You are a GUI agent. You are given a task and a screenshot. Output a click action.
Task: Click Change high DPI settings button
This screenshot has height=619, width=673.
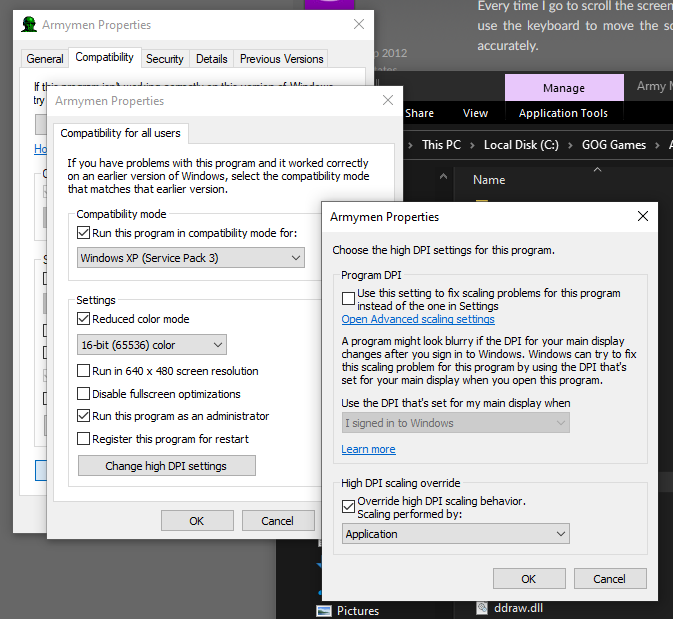click(x=167, y=466)
